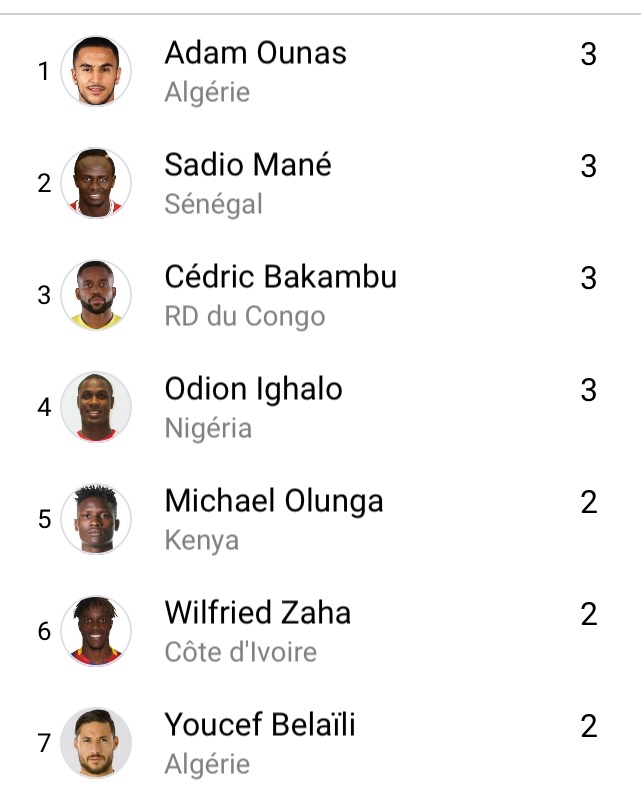Open Wilfried Zaha's avatar picture
Screen dimensions: 641x807
[96, 631]
